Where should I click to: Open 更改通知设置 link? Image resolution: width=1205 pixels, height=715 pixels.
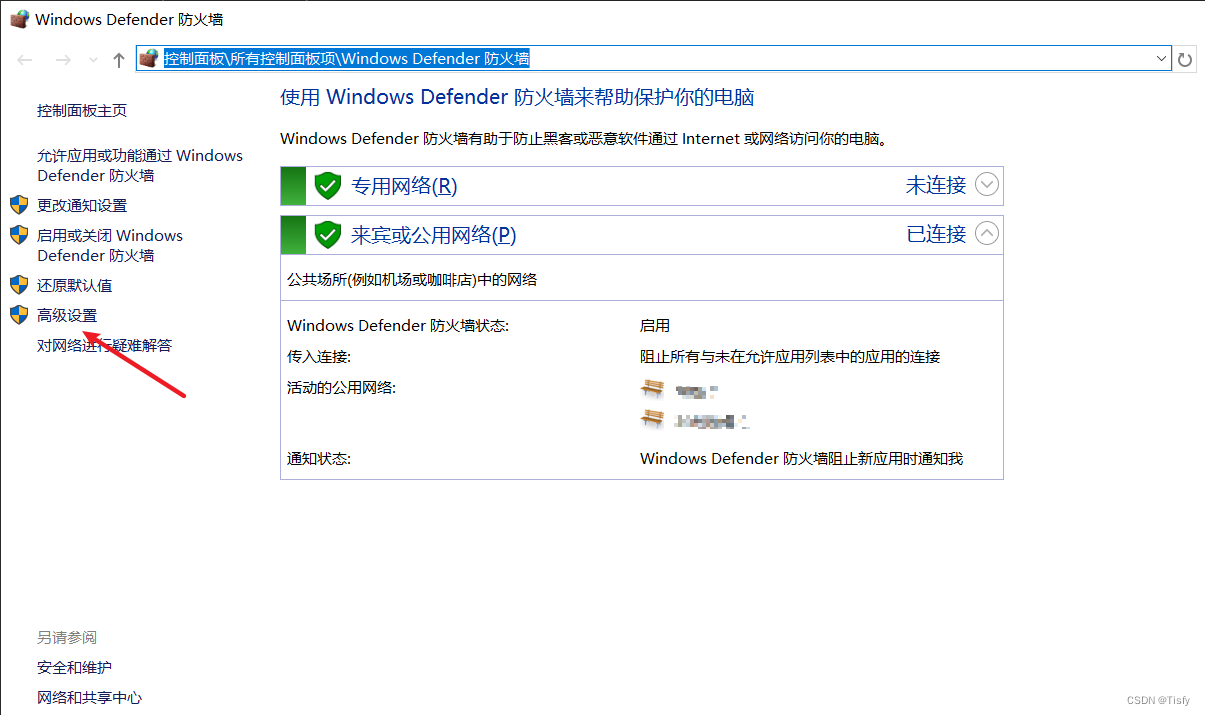(x=82, y=205)
